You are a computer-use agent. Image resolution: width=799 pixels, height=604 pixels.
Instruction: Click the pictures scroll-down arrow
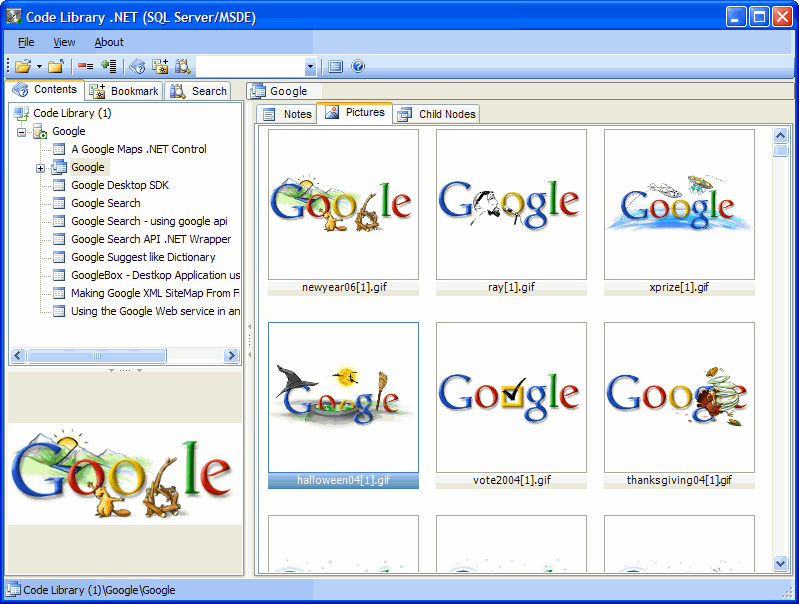pos(780,563)
